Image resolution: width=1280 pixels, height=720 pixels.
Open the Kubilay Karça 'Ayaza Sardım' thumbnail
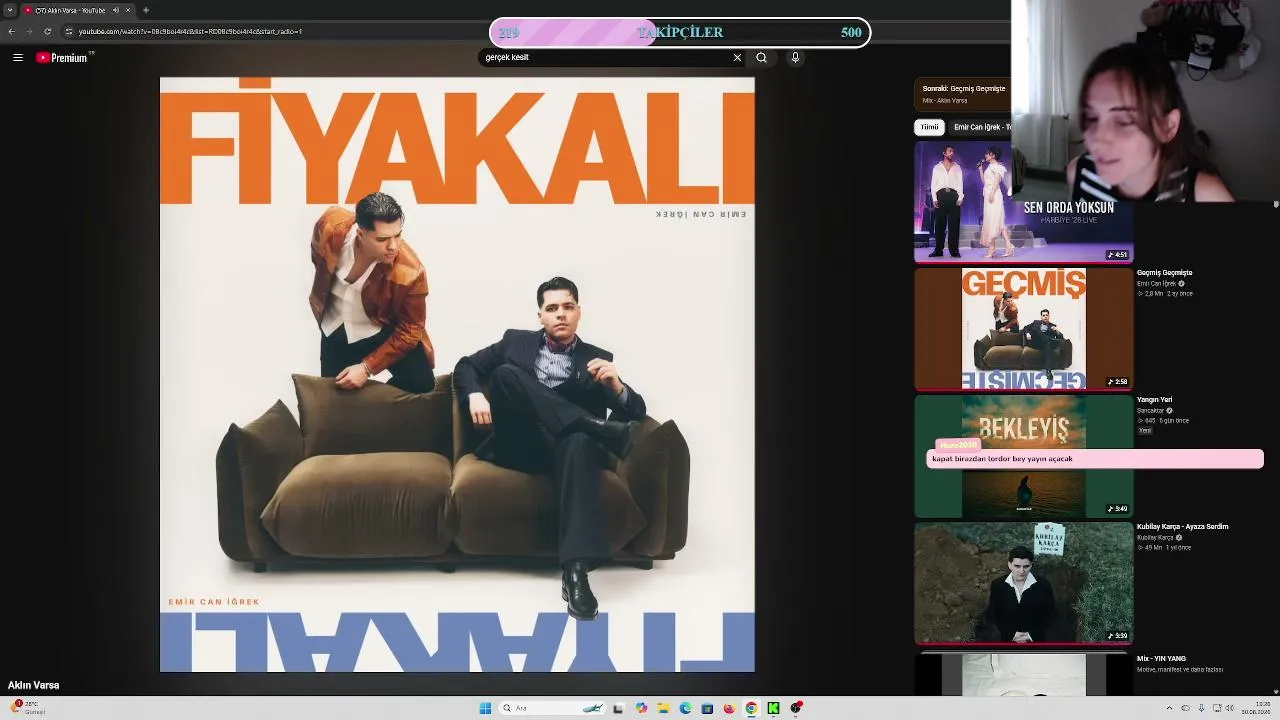click(x=1023, y=583)
